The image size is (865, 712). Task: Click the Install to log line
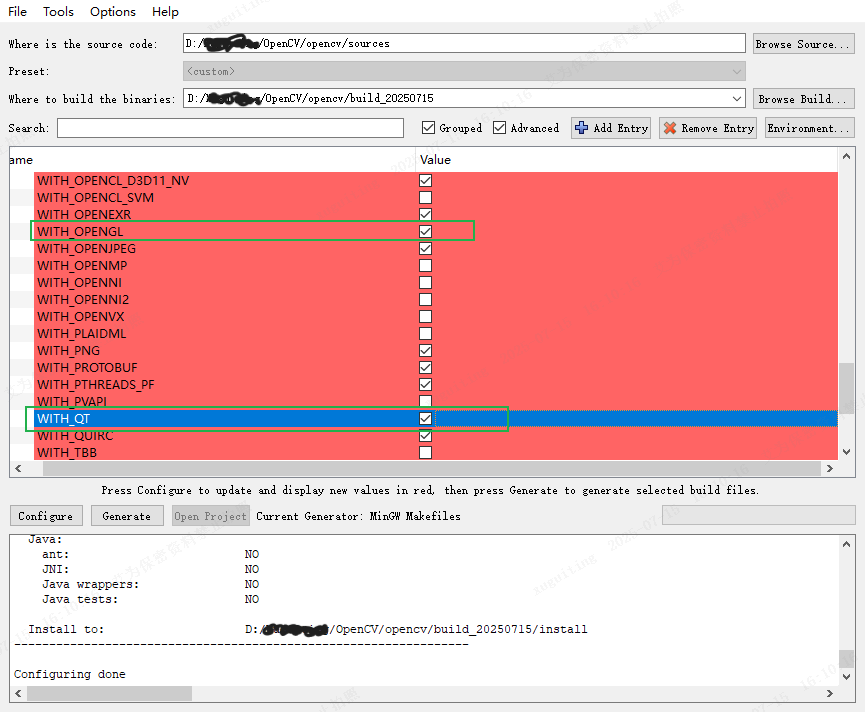coord(308,629)
